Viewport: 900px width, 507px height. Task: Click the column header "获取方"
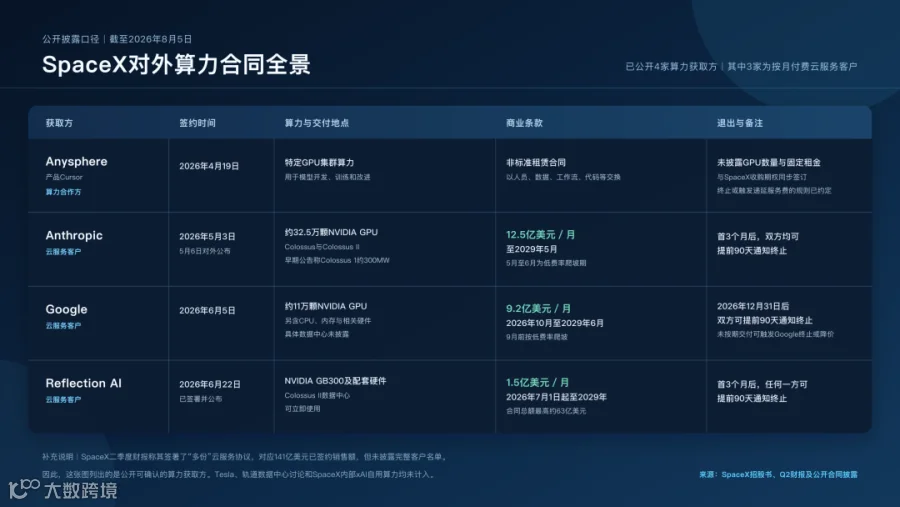coord(59,123)
